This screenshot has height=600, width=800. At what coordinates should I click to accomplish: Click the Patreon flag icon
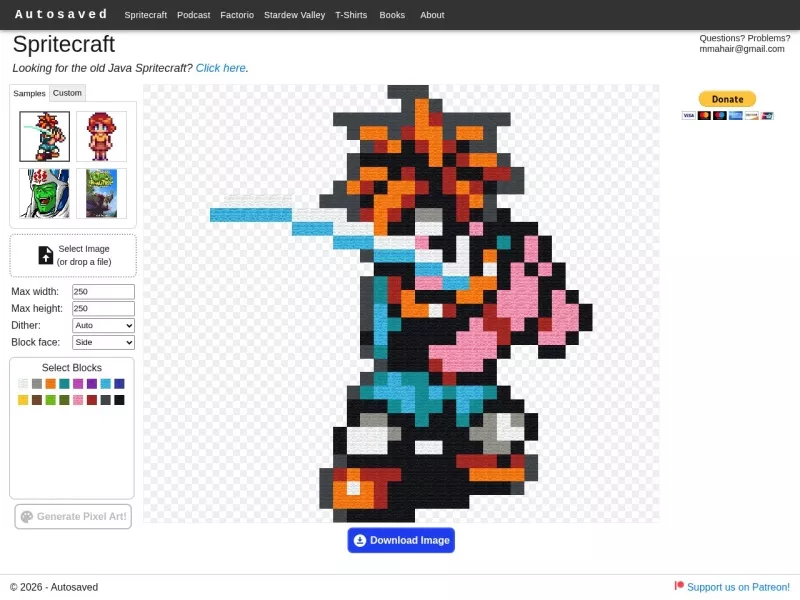pos(679,586)
